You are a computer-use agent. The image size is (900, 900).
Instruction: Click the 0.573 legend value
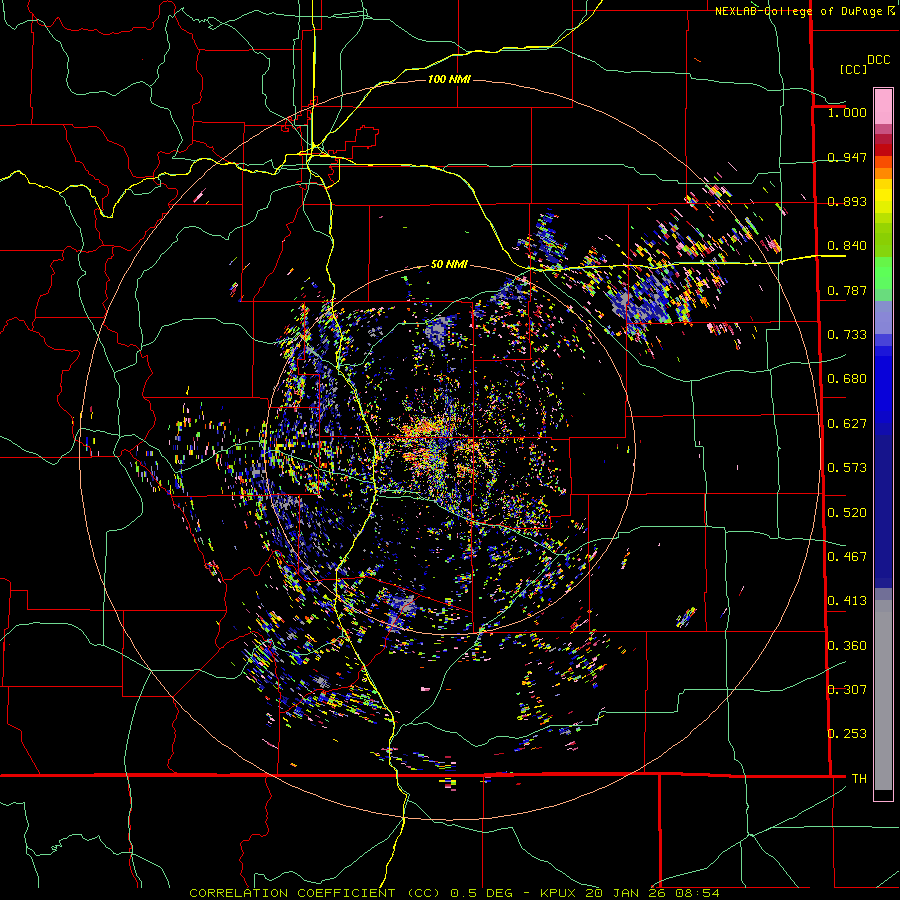click(x=847, y=468)
